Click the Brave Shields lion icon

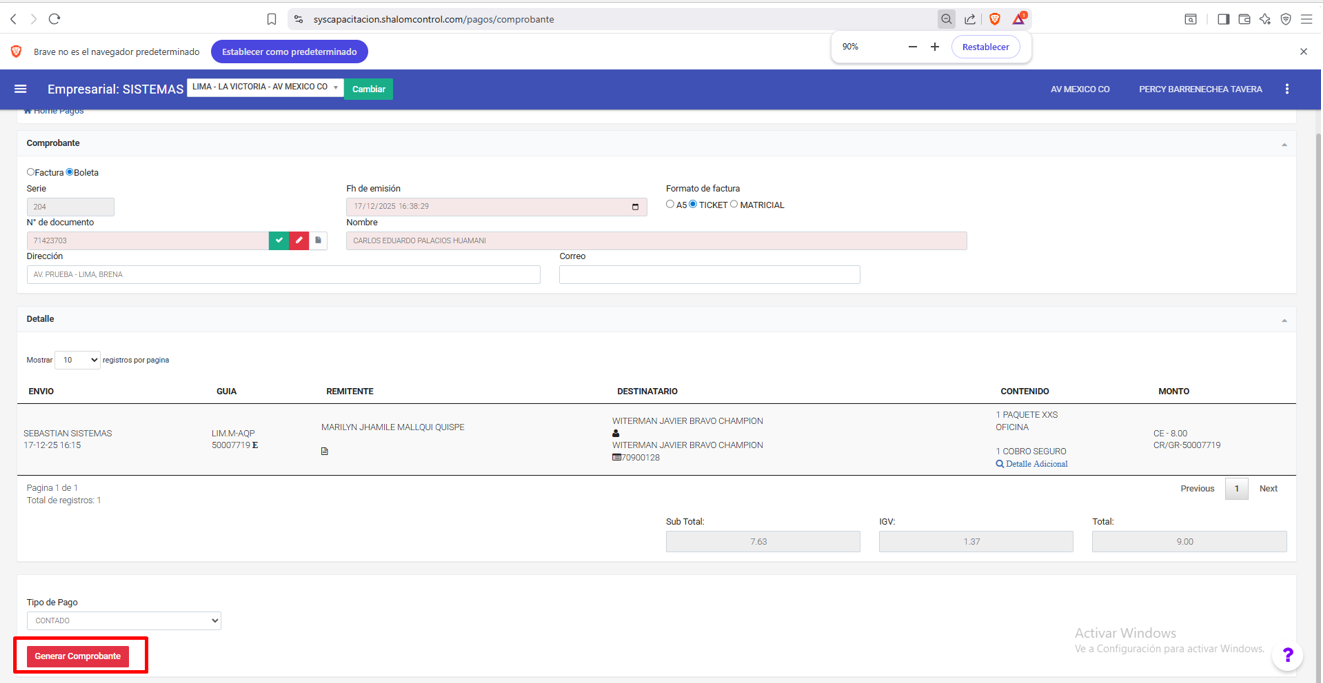(995, 19)
